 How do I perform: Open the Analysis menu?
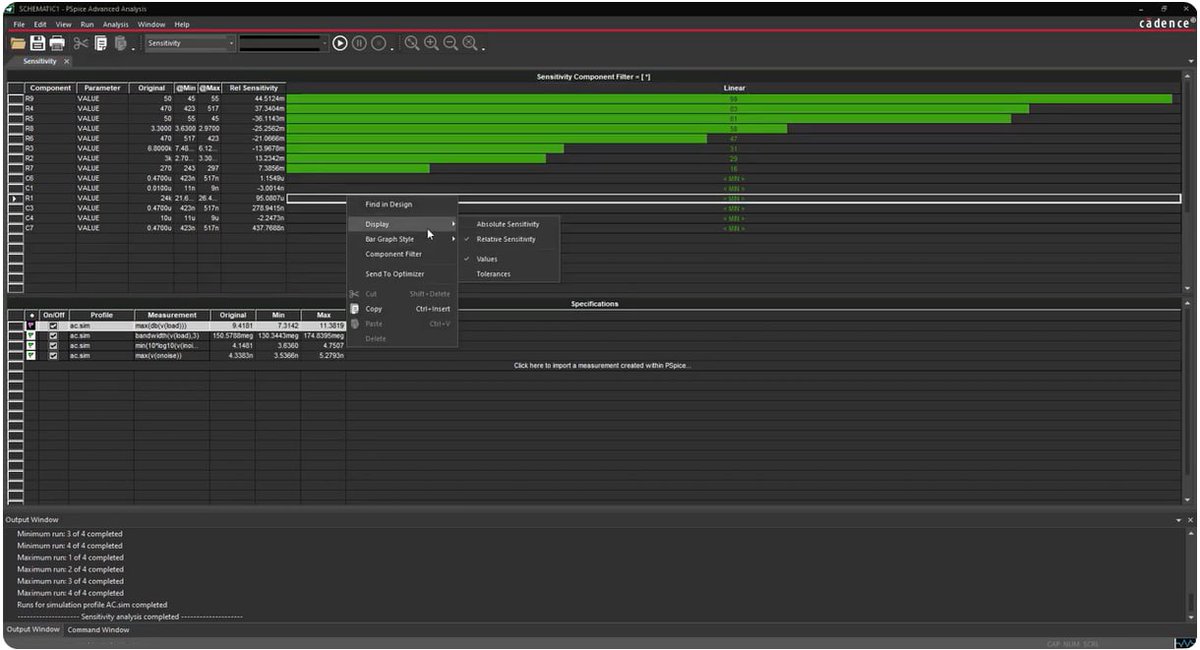[x=115, y=24]
